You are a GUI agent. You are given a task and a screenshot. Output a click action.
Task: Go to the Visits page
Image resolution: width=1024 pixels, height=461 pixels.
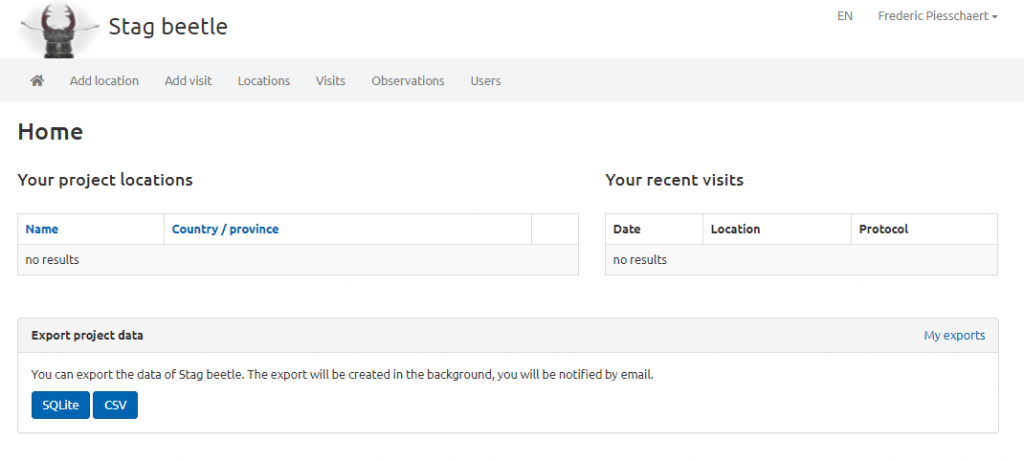click(x=330, y=80)
